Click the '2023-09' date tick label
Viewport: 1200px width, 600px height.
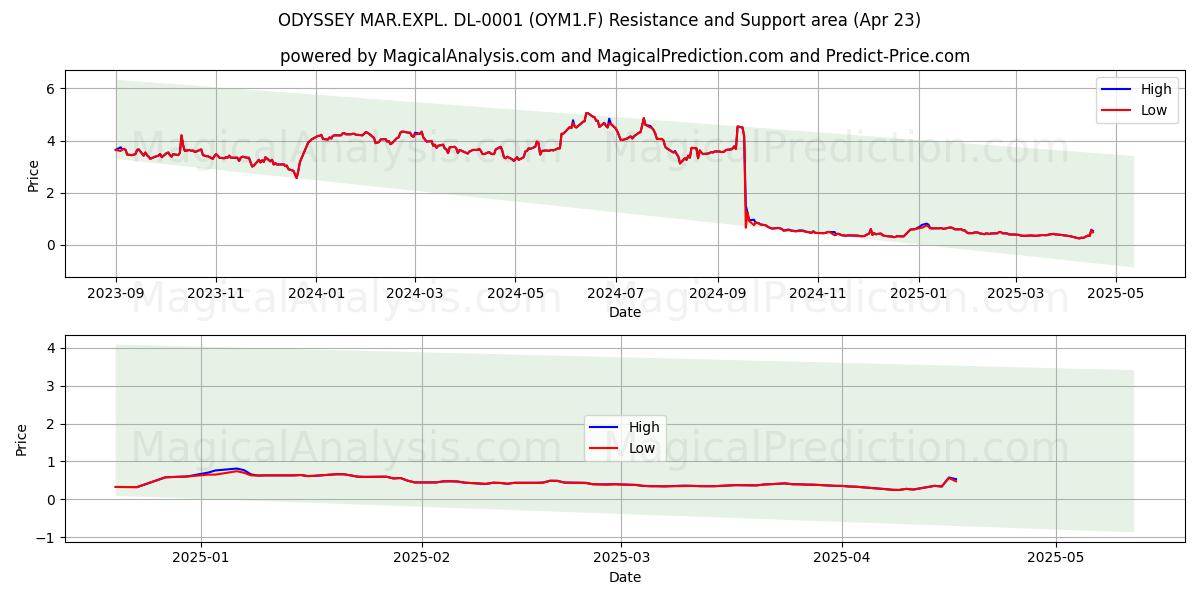[x=116, y=294]
